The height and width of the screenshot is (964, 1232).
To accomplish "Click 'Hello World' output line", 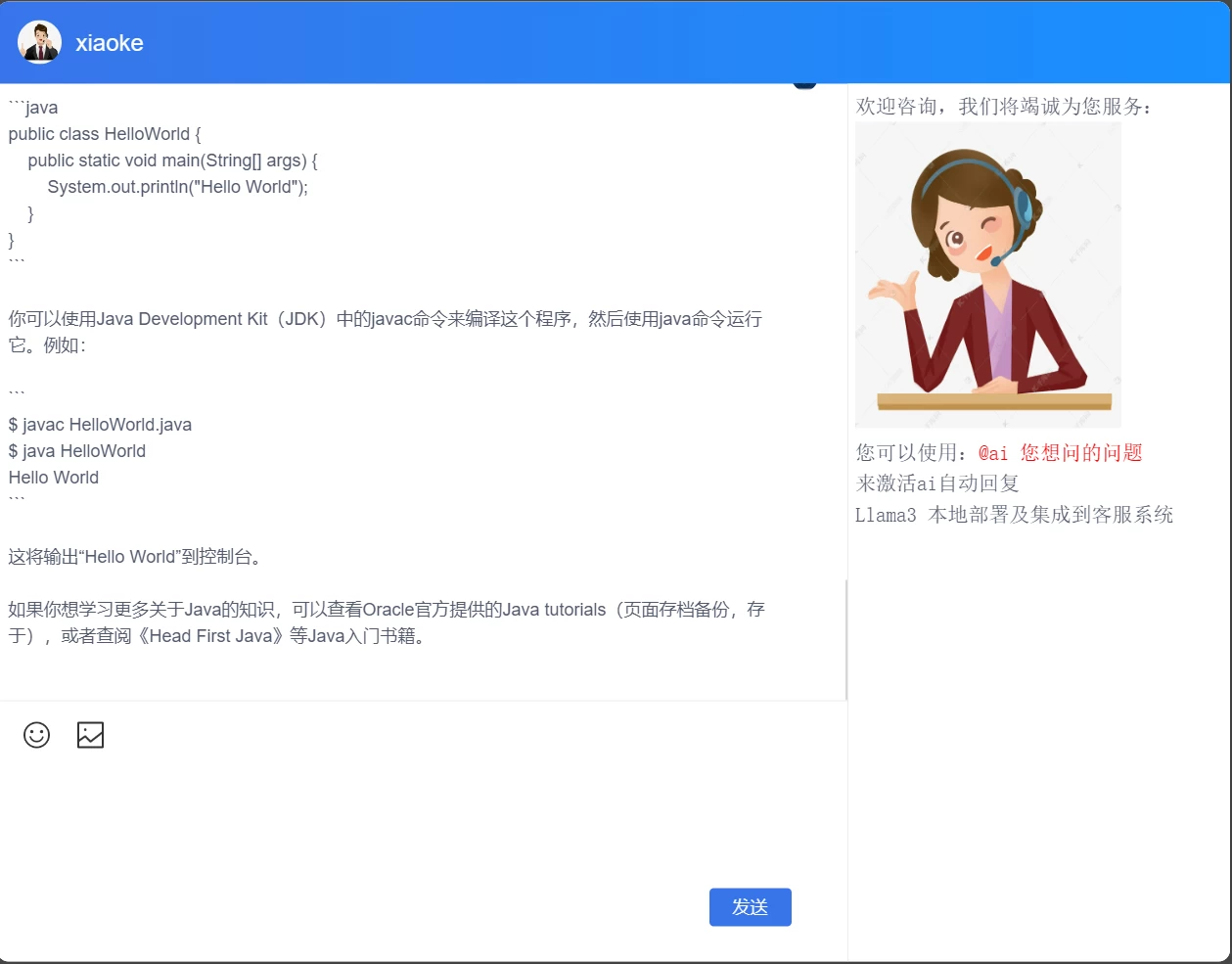I will 54,478.
